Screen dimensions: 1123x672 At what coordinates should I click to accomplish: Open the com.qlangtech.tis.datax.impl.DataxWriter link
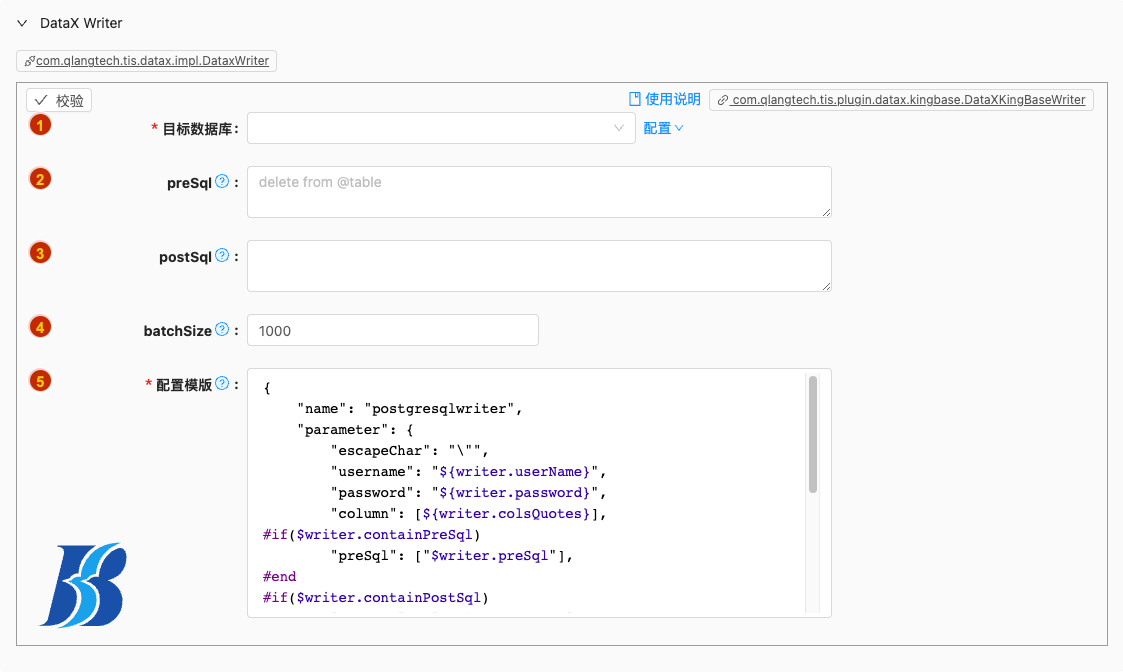[146, 61]
